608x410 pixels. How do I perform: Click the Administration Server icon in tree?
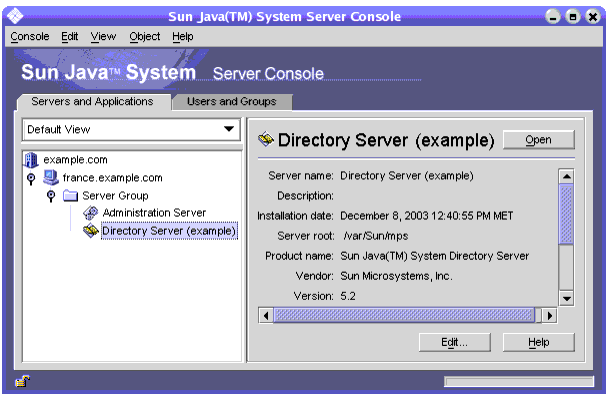click(91, 213)
